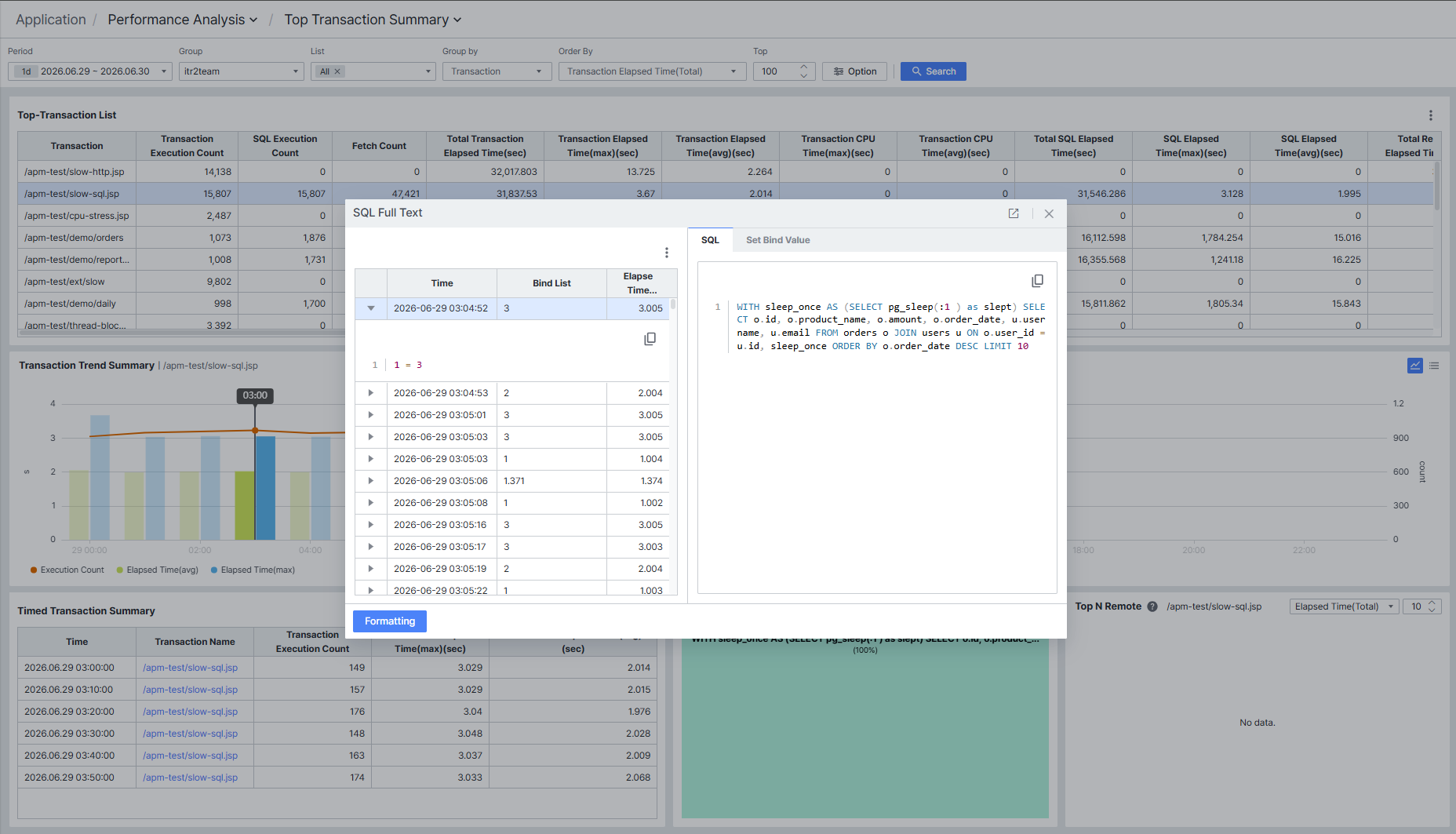Copy the SQL query text

[1037, 281]
